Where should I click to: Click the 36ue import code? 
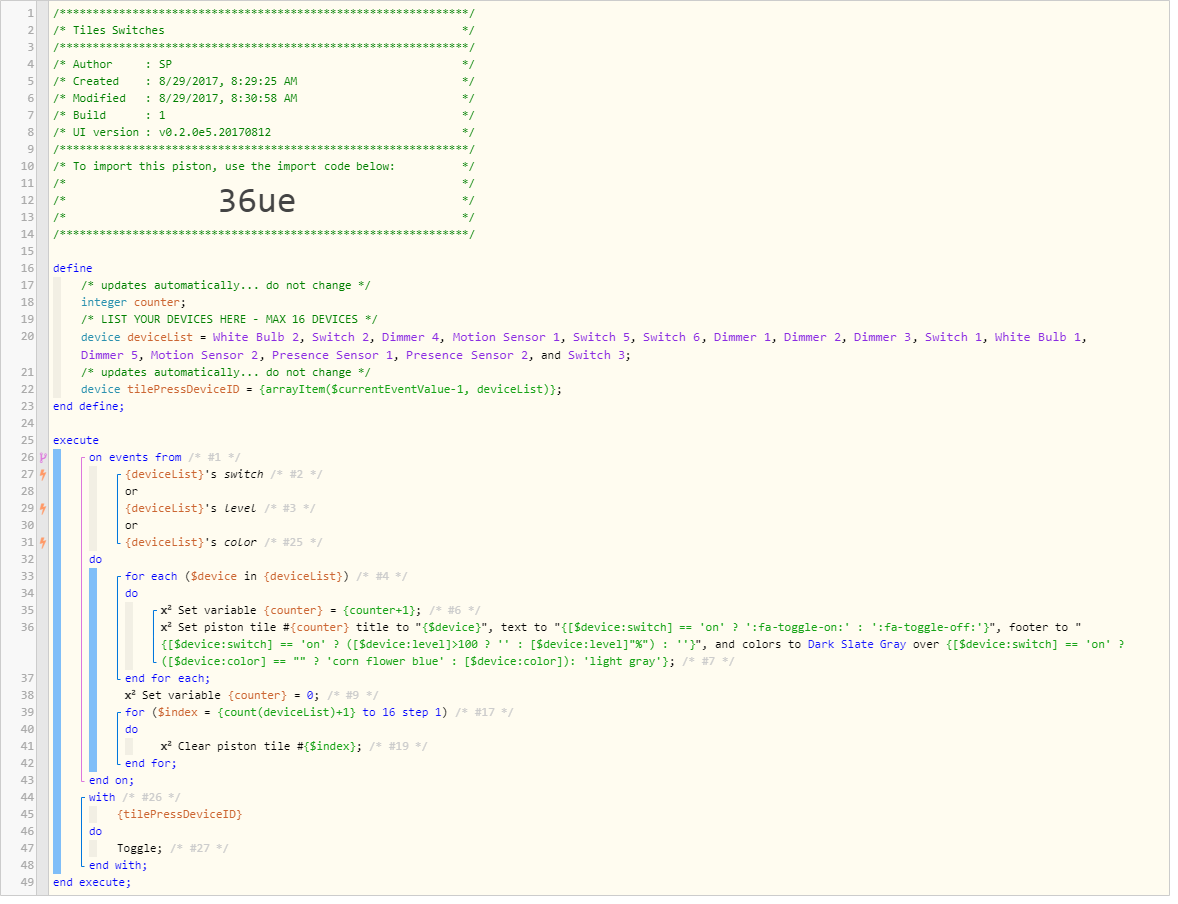coord(257,203)
